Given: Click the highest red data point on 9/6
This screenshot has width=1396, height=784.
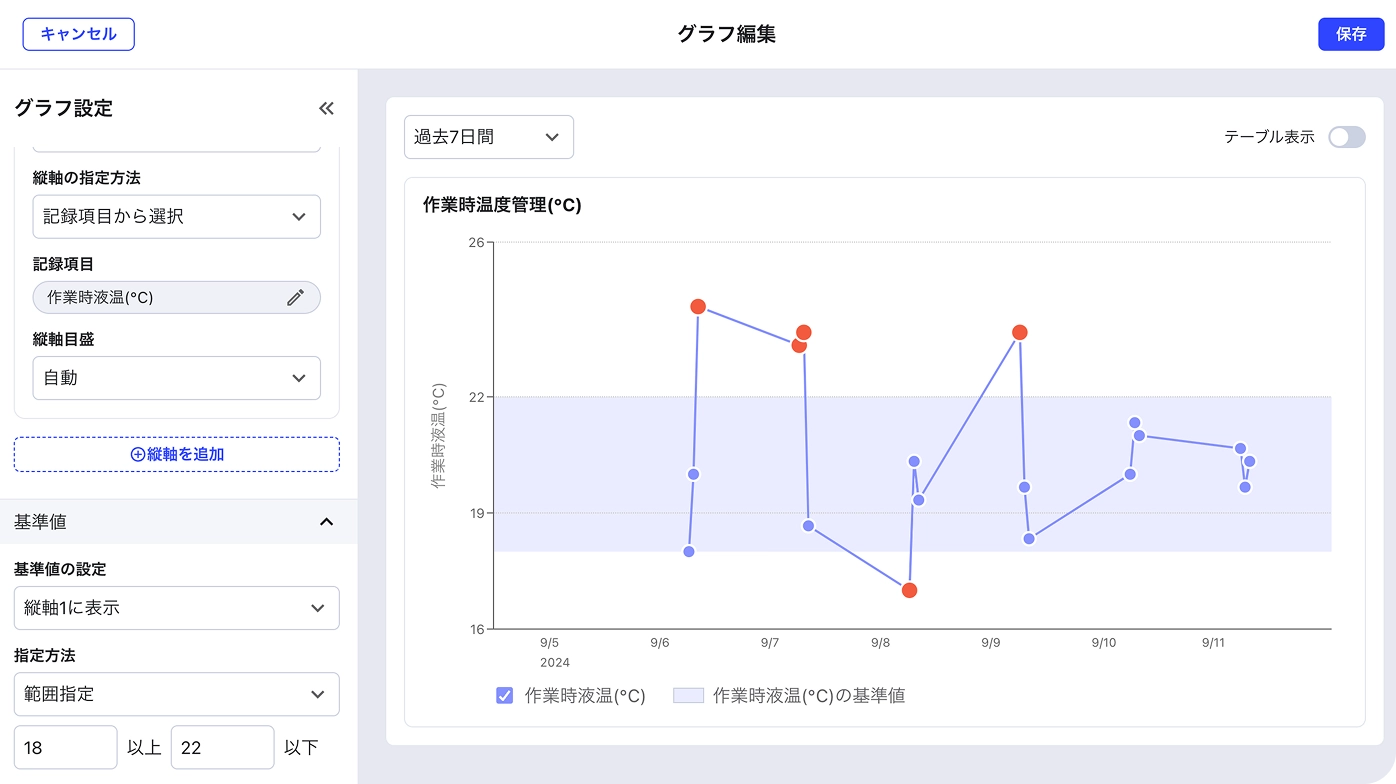Looking at the screenshot, I should click(698, 306).
